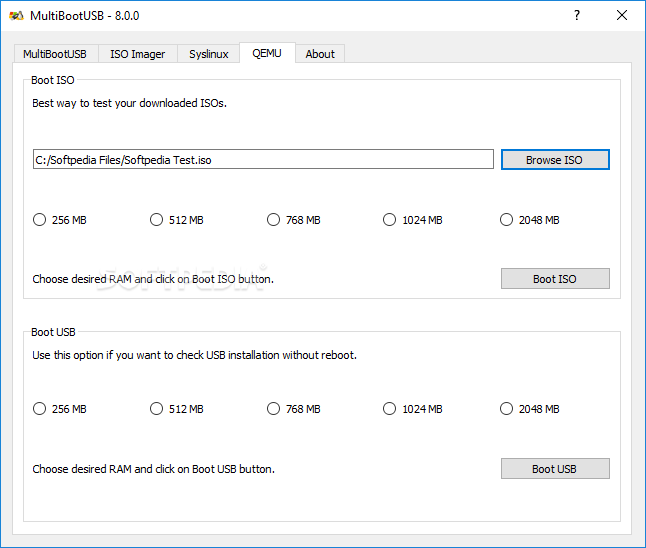Select 256 MB RAM for Boot USB

(60, 409)
